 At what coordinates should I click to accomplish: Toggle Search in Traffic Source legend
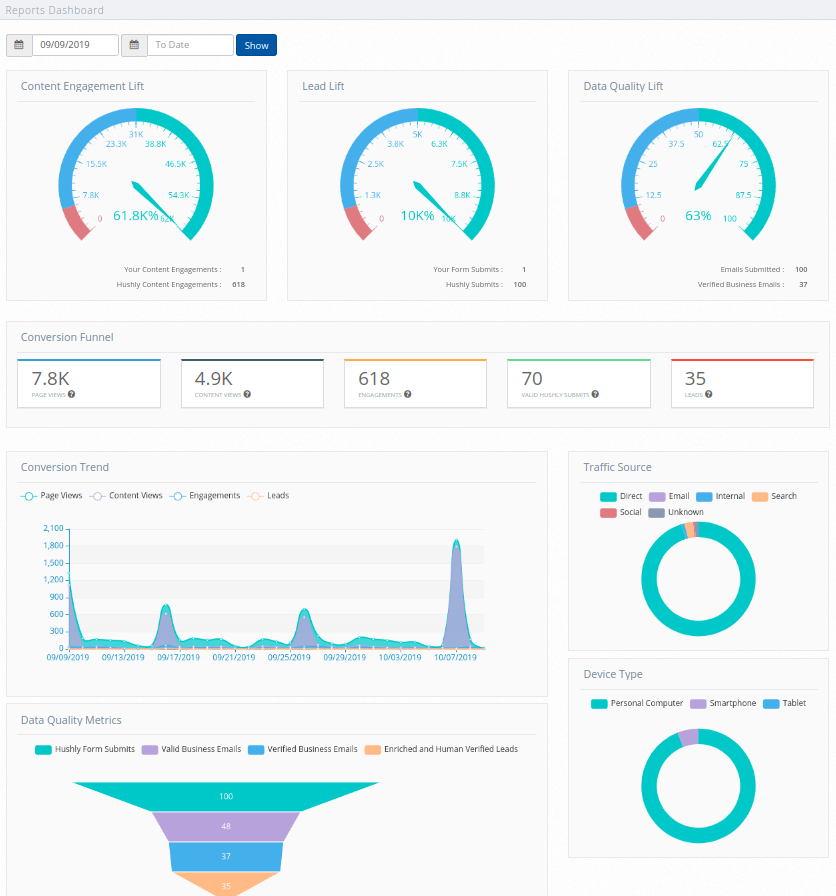click(x=774, y=497)
